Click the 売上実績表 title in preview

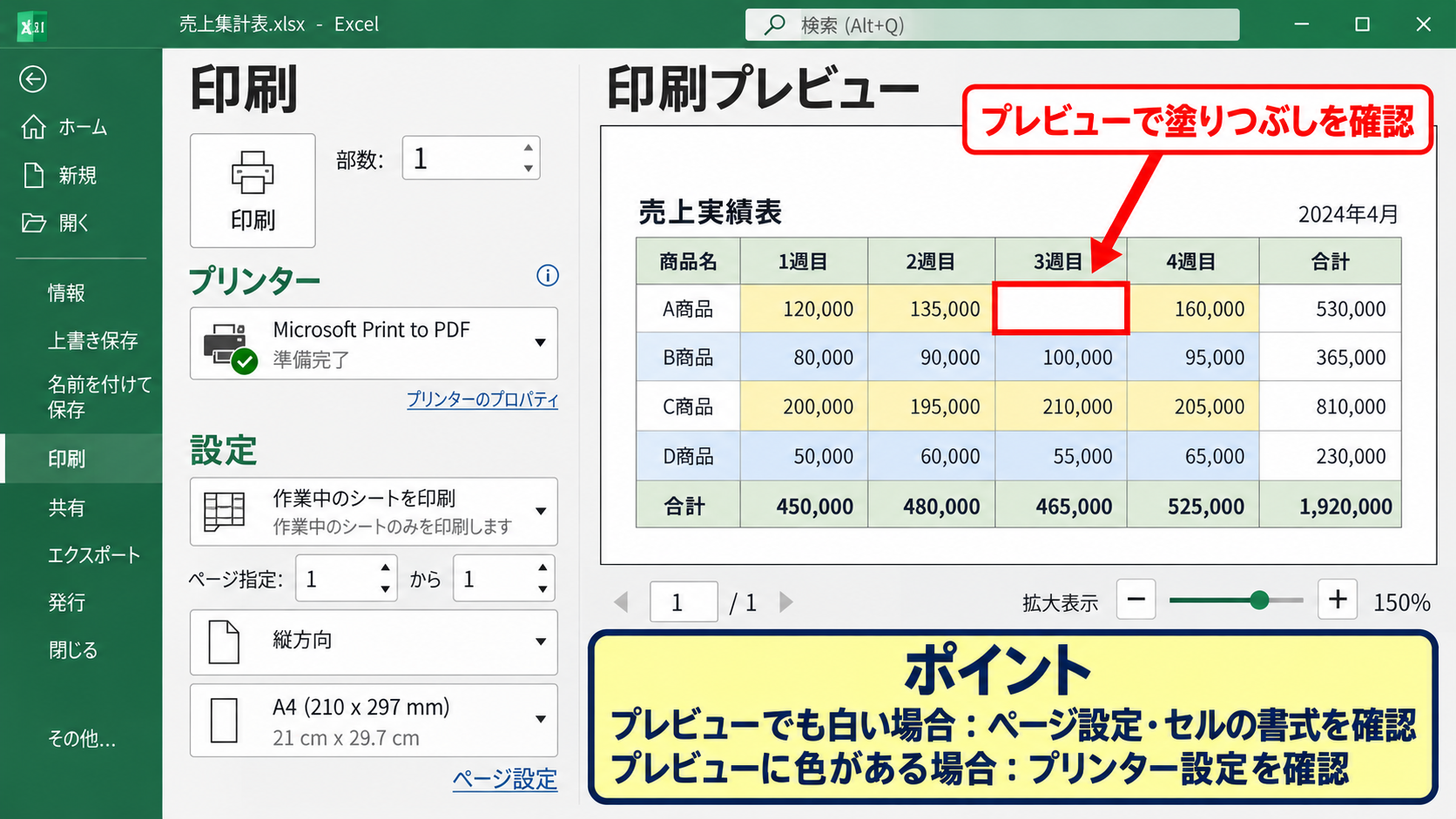711,212
